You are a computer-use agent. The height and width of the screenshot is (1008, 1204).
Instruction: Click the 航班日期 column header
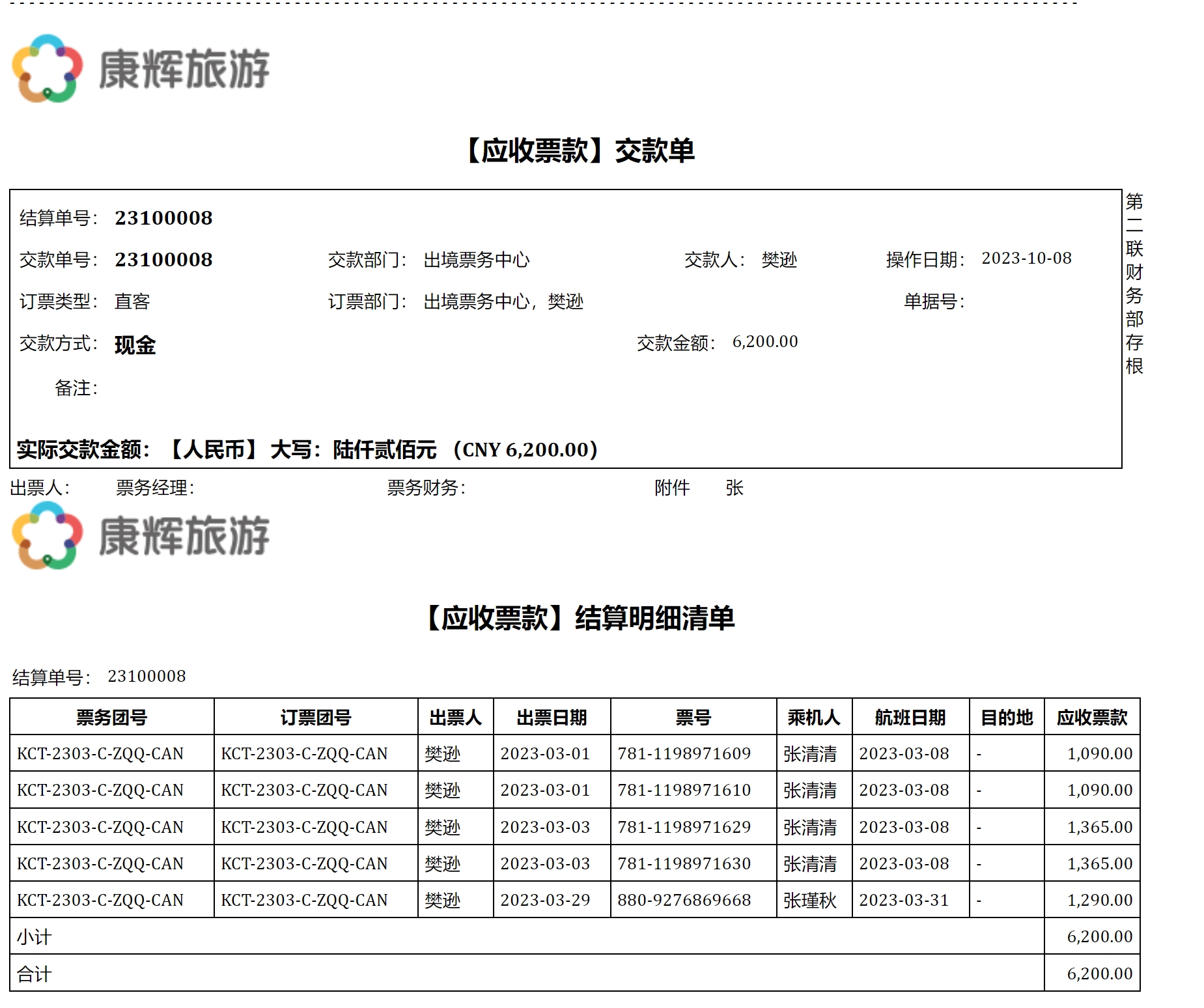pos(910,718)
